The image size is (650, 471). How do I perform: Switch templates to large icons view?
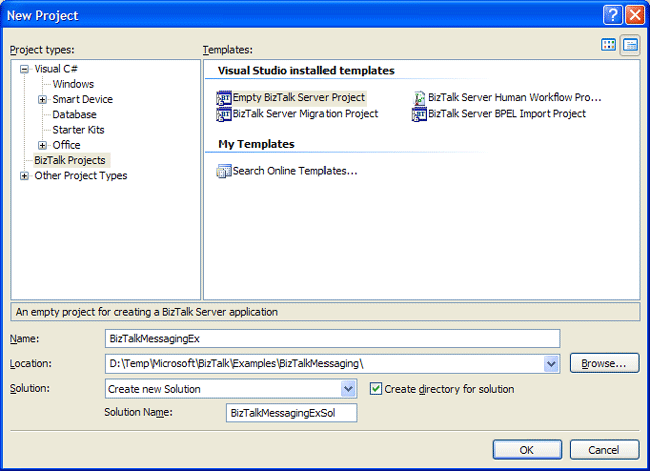click(608, 45)
